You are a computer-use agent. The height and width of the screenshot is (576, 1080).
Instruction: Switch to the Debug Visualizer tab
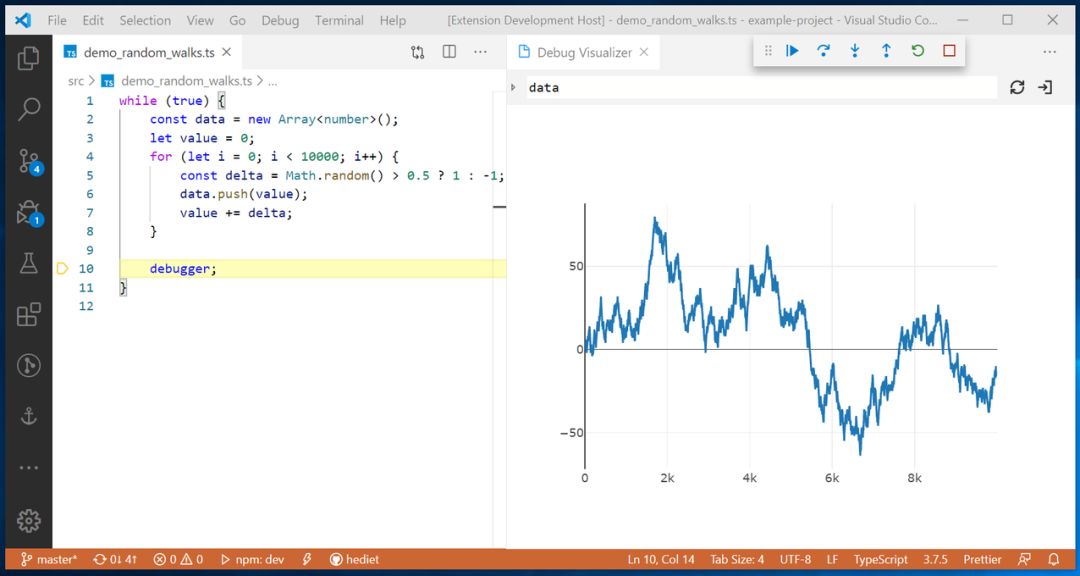coord(583,53)
